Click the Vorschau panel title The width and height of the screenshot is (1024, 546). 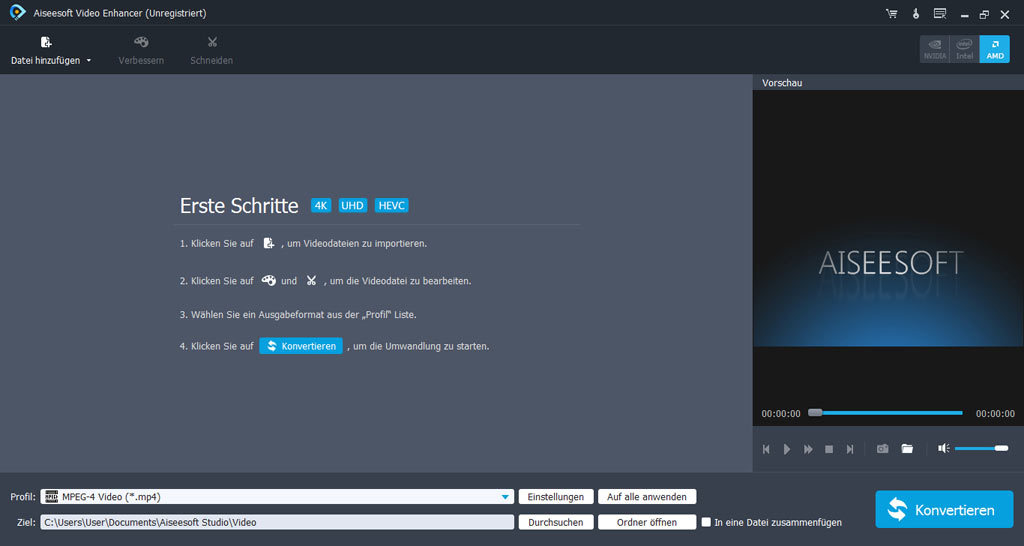[782, 83]
